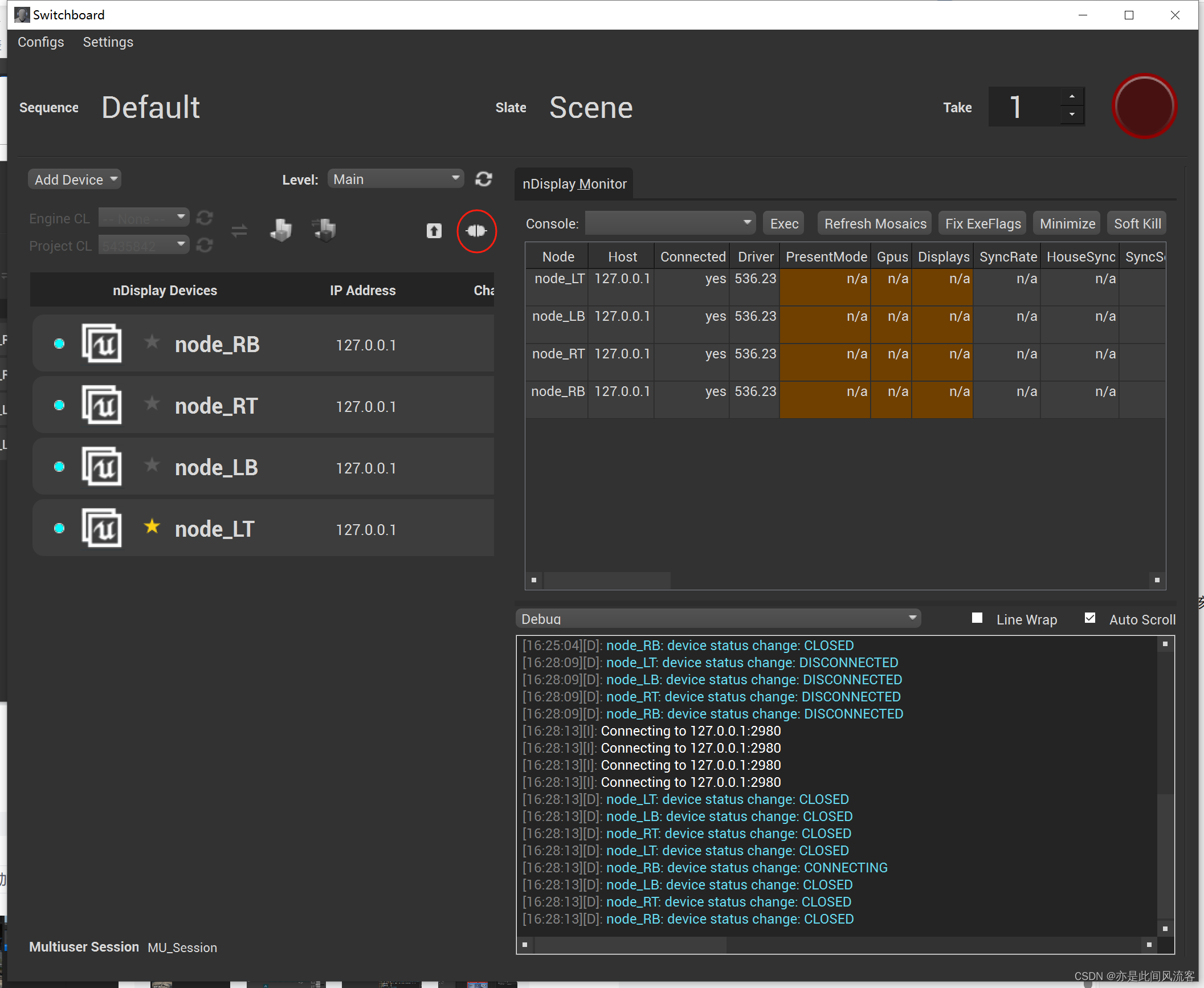Open the Level dropdown showing Main

coord(395,178)
